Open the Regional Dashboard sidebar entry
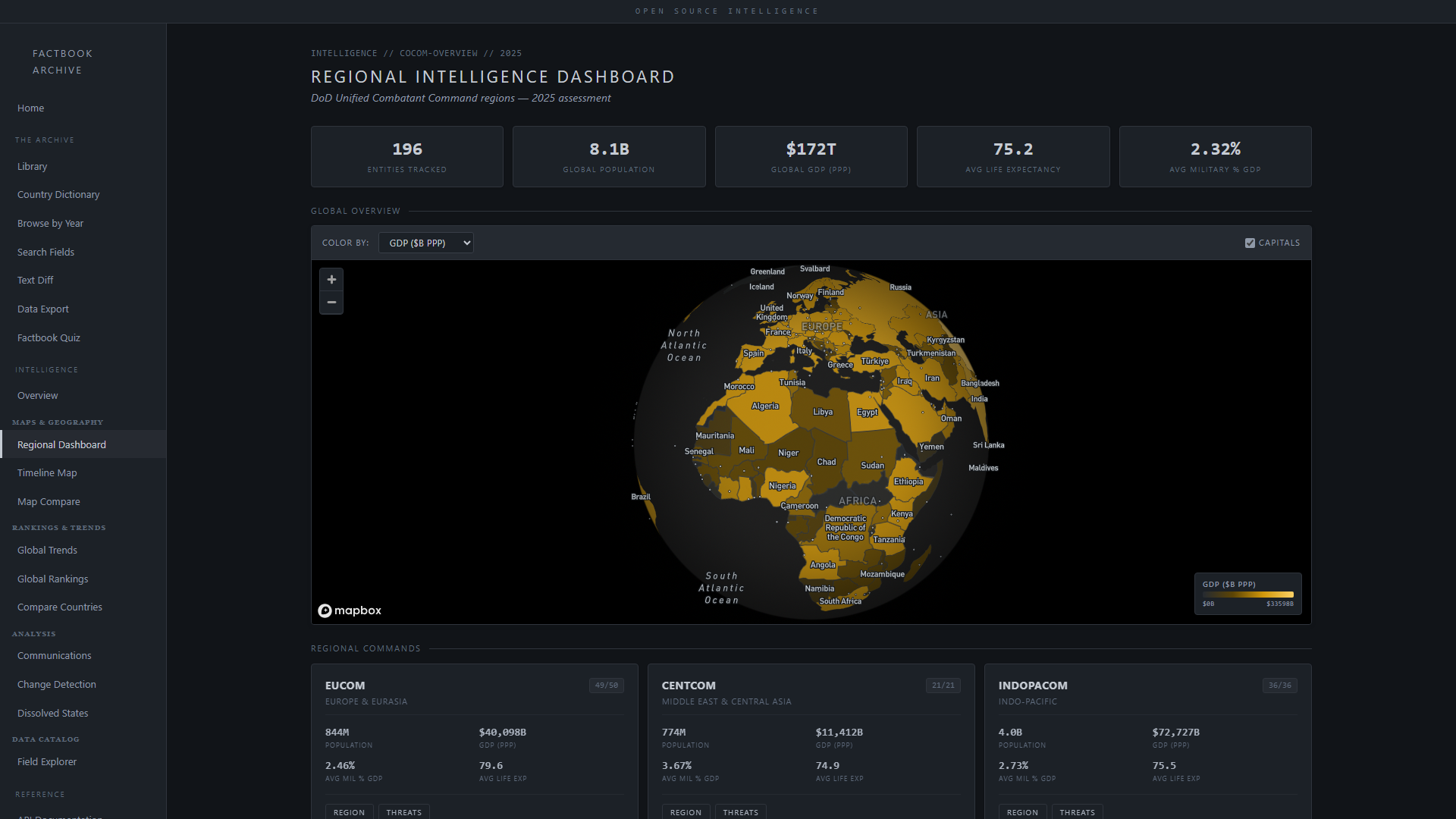The image size is (1456, 819). click(x=61, y=444)
